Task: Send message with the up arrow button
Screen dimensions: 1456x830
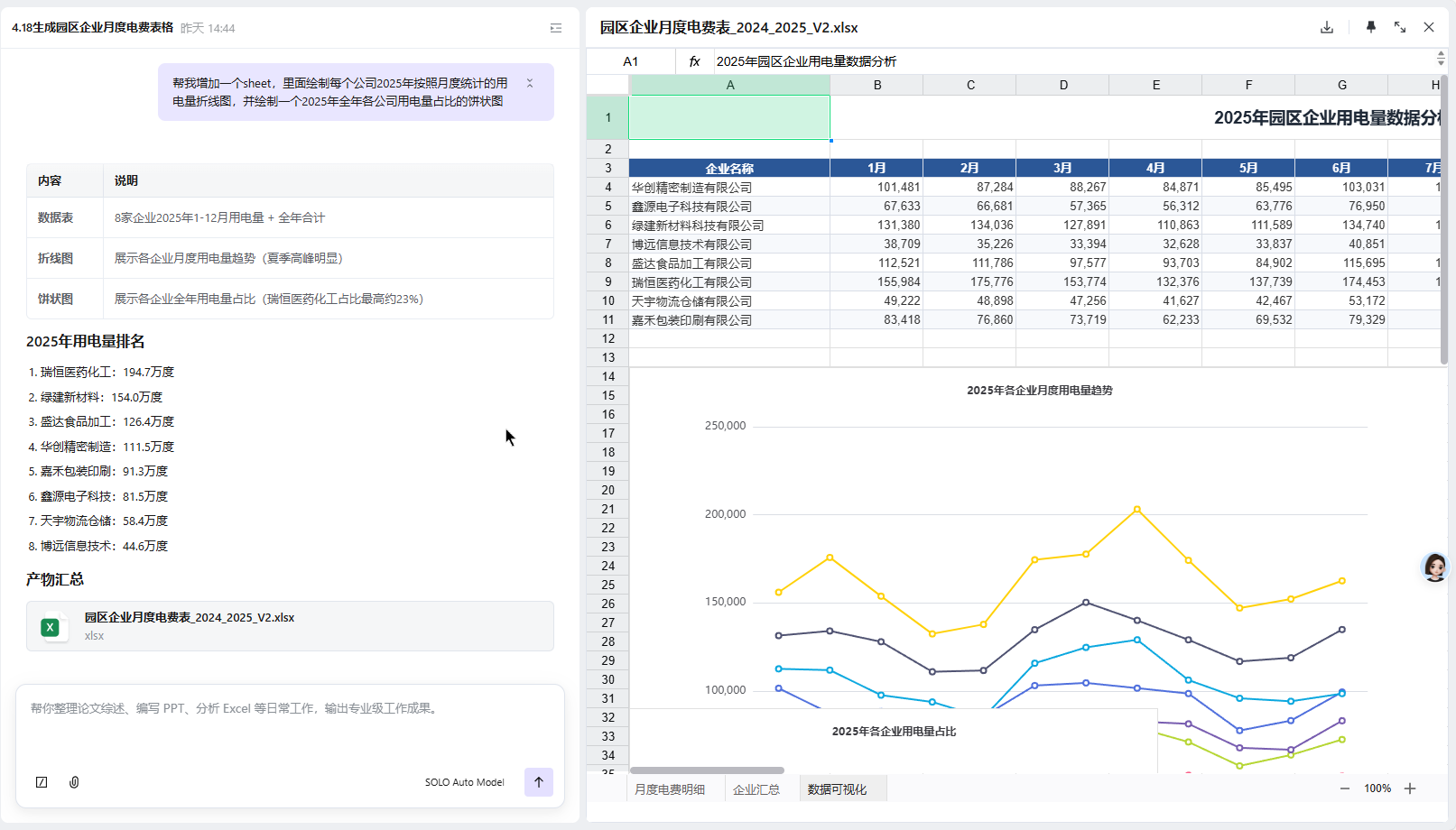Action: coord(538,782)
